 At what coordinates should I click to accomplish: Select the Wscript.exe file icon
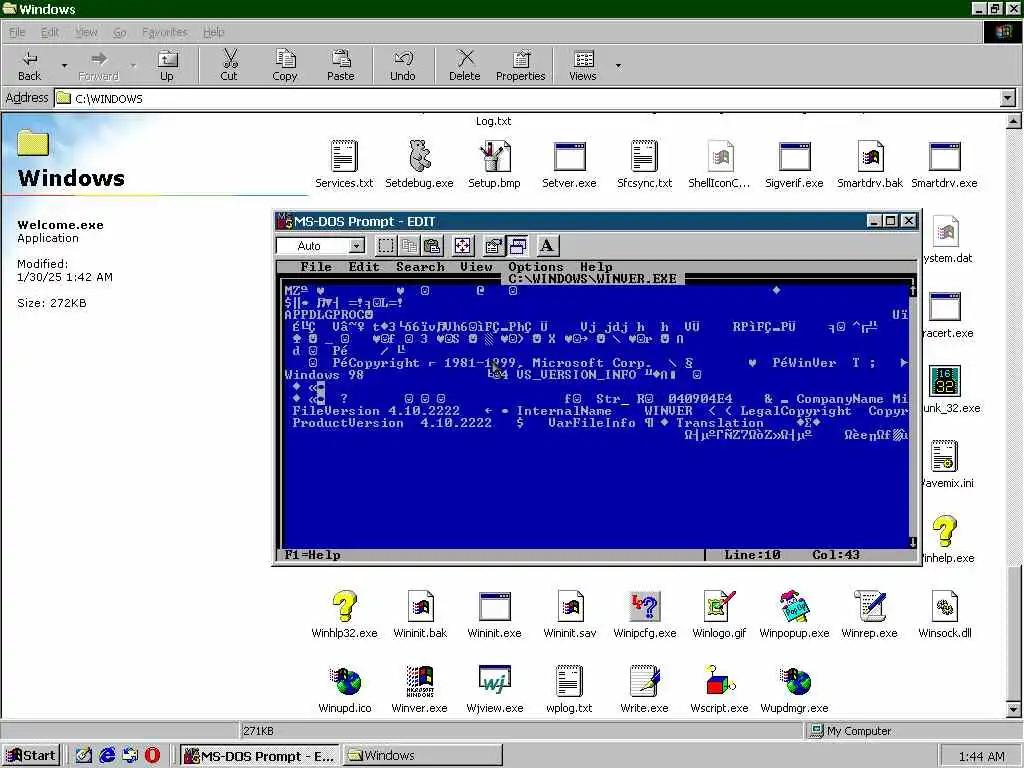(719, 682)
